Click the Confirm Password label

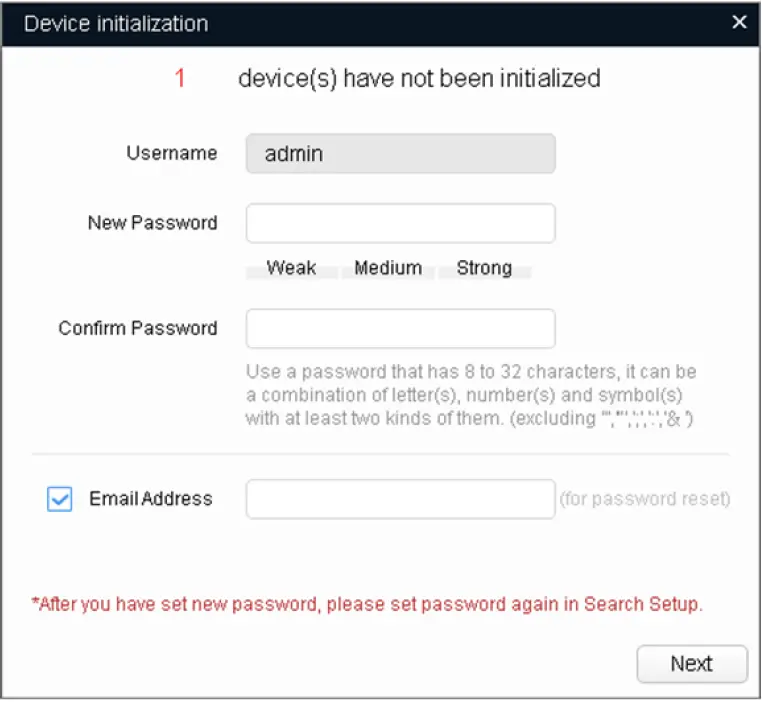(138, 328)
